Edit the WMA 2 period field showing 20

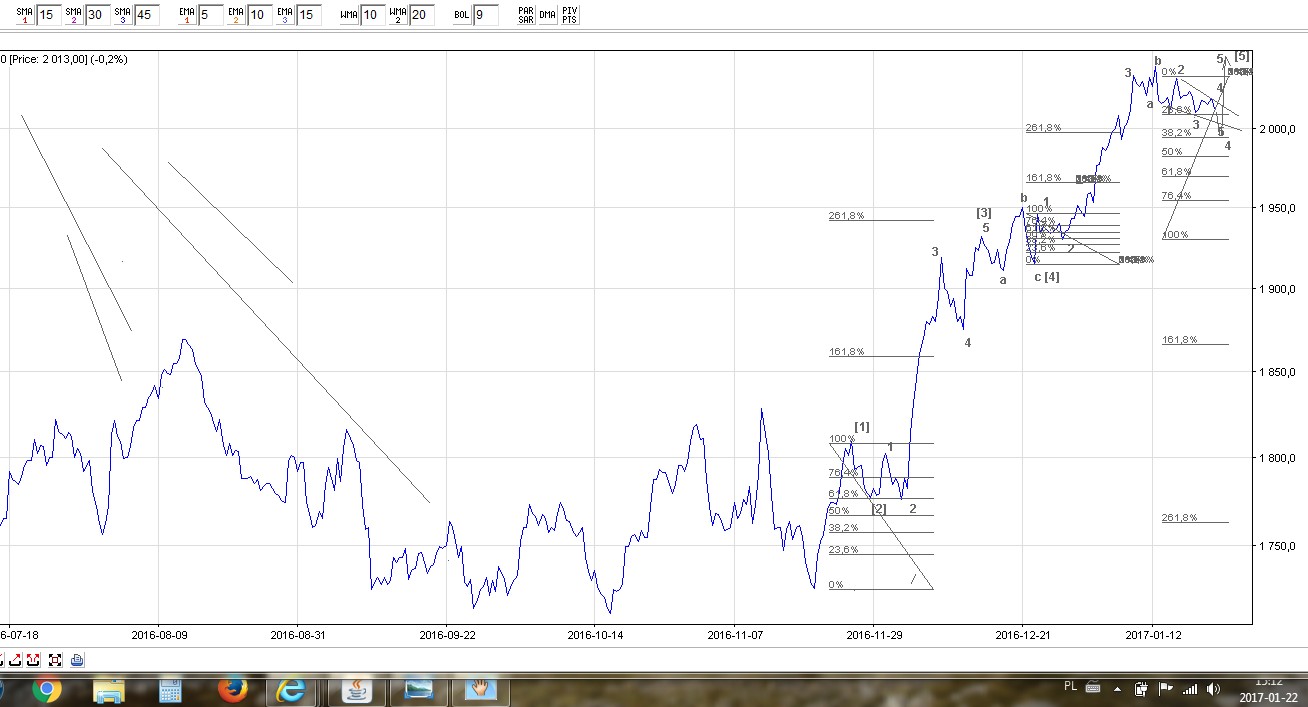click(x=421, y=15)
